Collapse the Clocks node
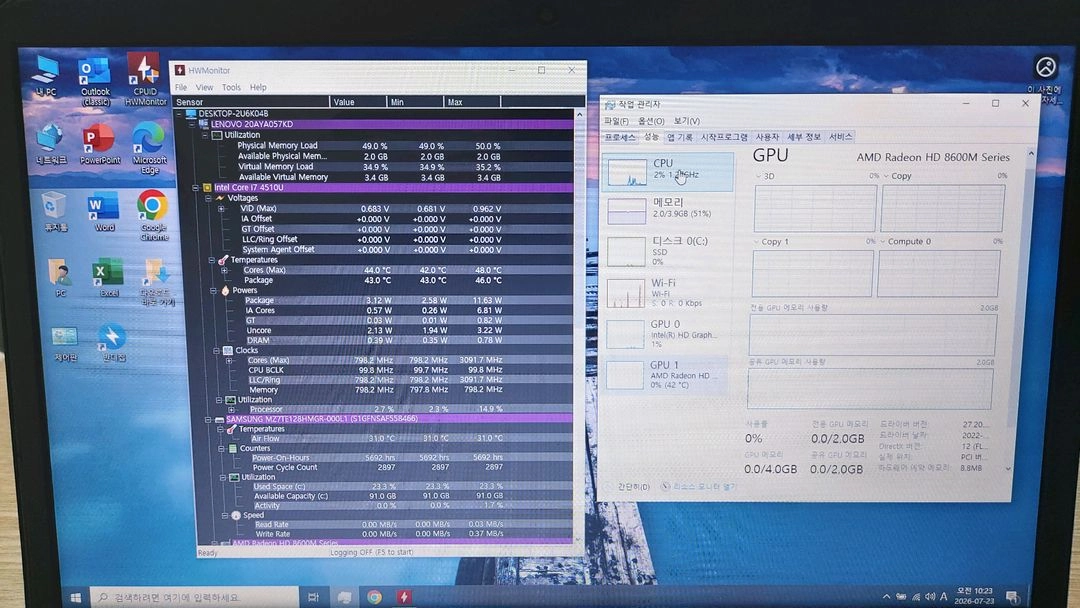Viewport: 1080px width, 608px height. point(216,350)
